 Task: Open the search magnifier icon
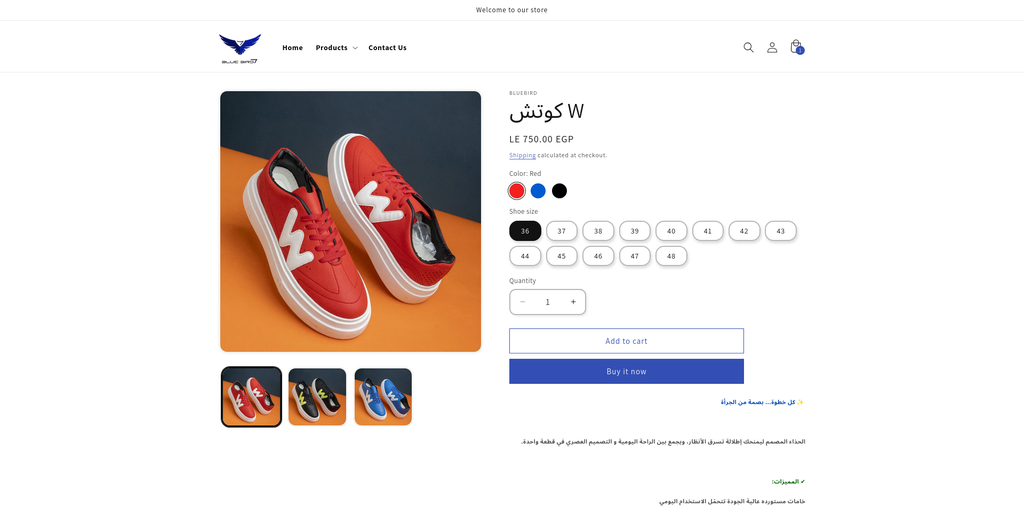coord(748,47)
